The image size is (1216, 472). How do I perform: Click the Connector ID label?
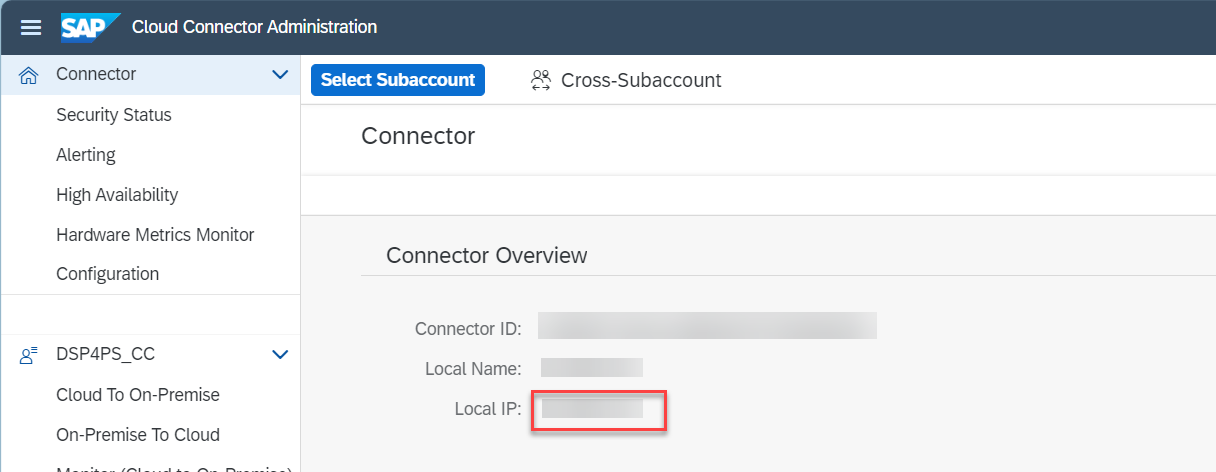468,329
